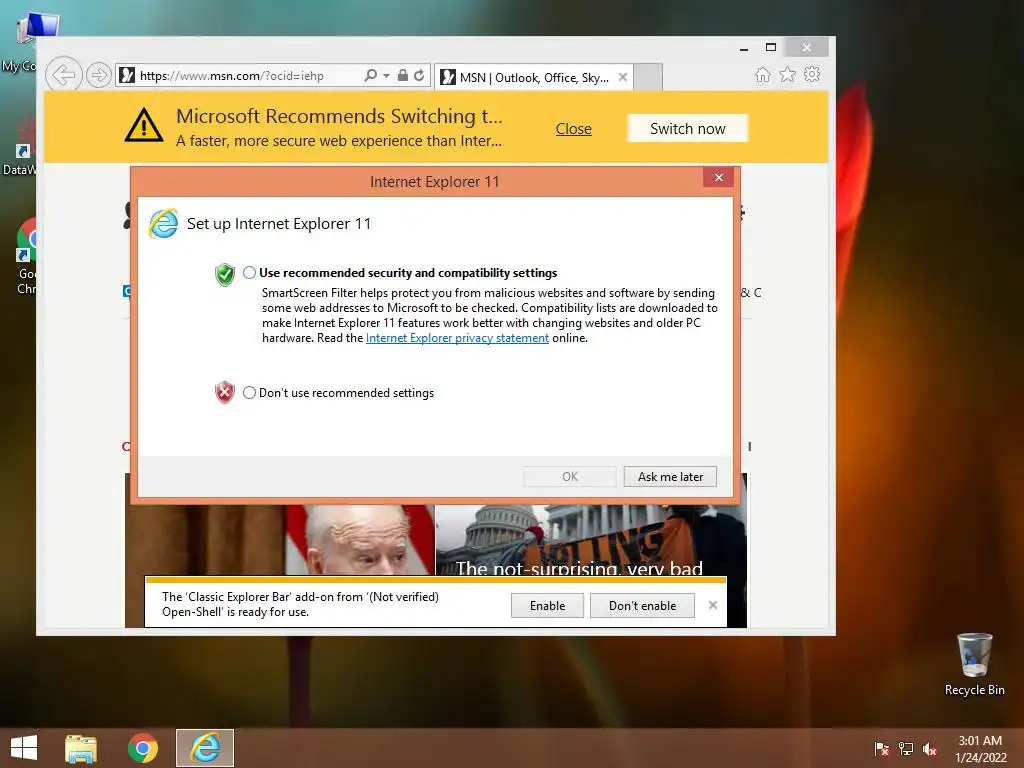Select Don't use recommended settings option
This screenshot has width=1024, height=768.
click(249, 392)
